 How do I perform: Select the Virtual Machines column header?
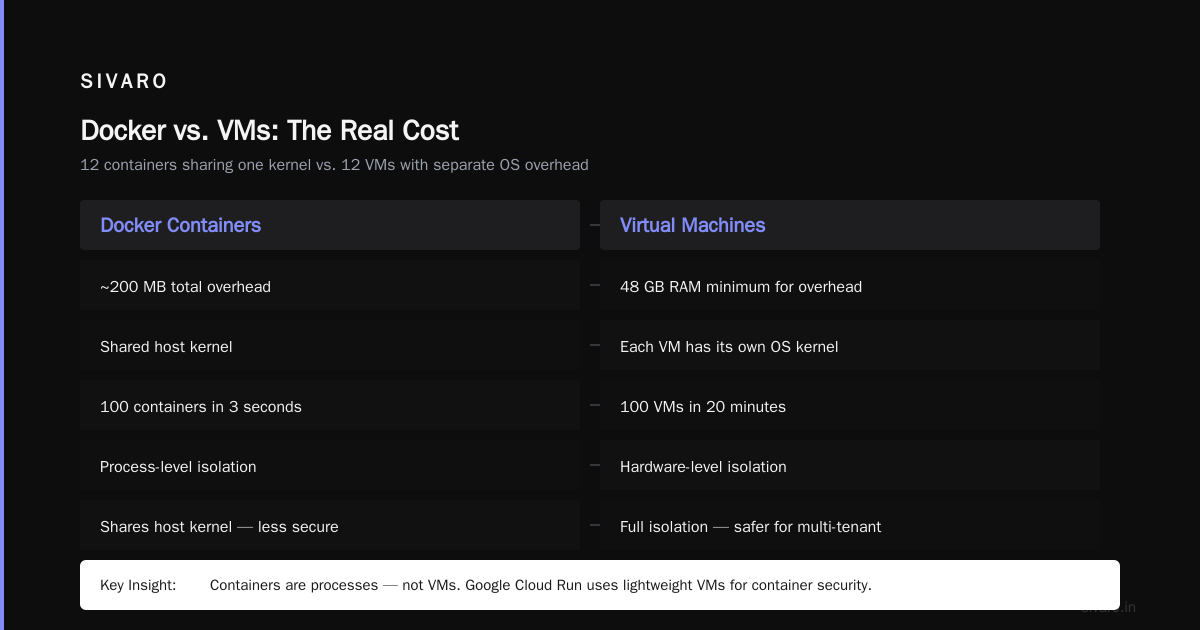[x=850, y=225]
